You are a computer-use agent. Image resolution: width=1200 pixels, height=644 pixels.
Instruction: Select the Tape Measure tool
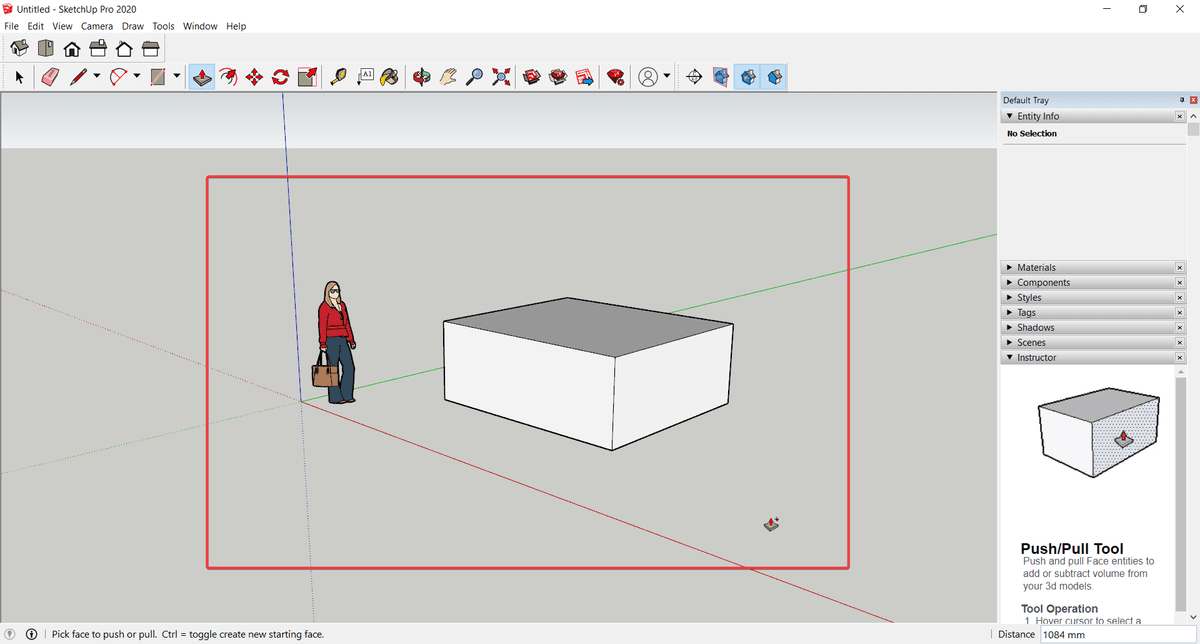338,77
